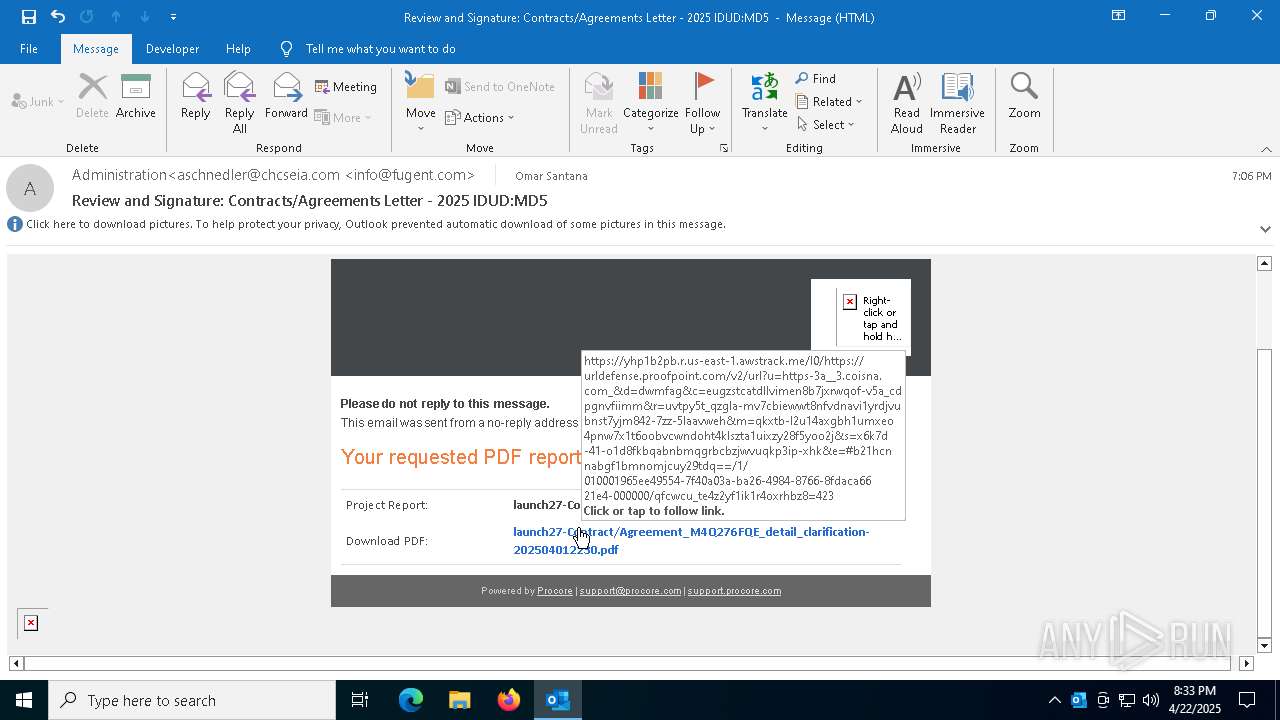Open the launch27 Contract/Agreement PDF link
Screen dimensions: 1280x720
pyautogui.click(x=691, y=540)
